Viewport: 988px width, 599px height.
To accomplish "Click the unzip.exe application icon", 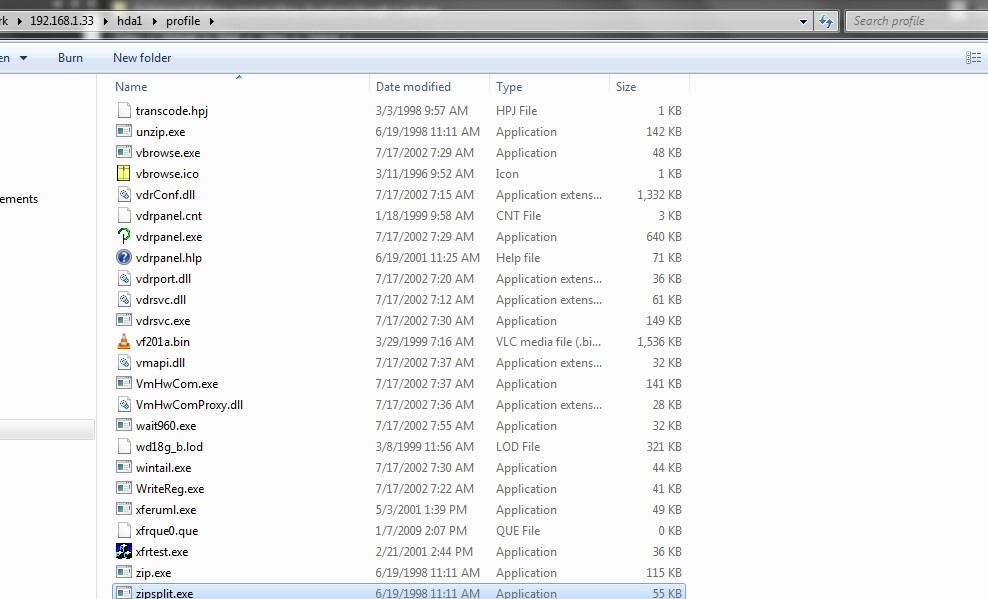I will [124, 132].
